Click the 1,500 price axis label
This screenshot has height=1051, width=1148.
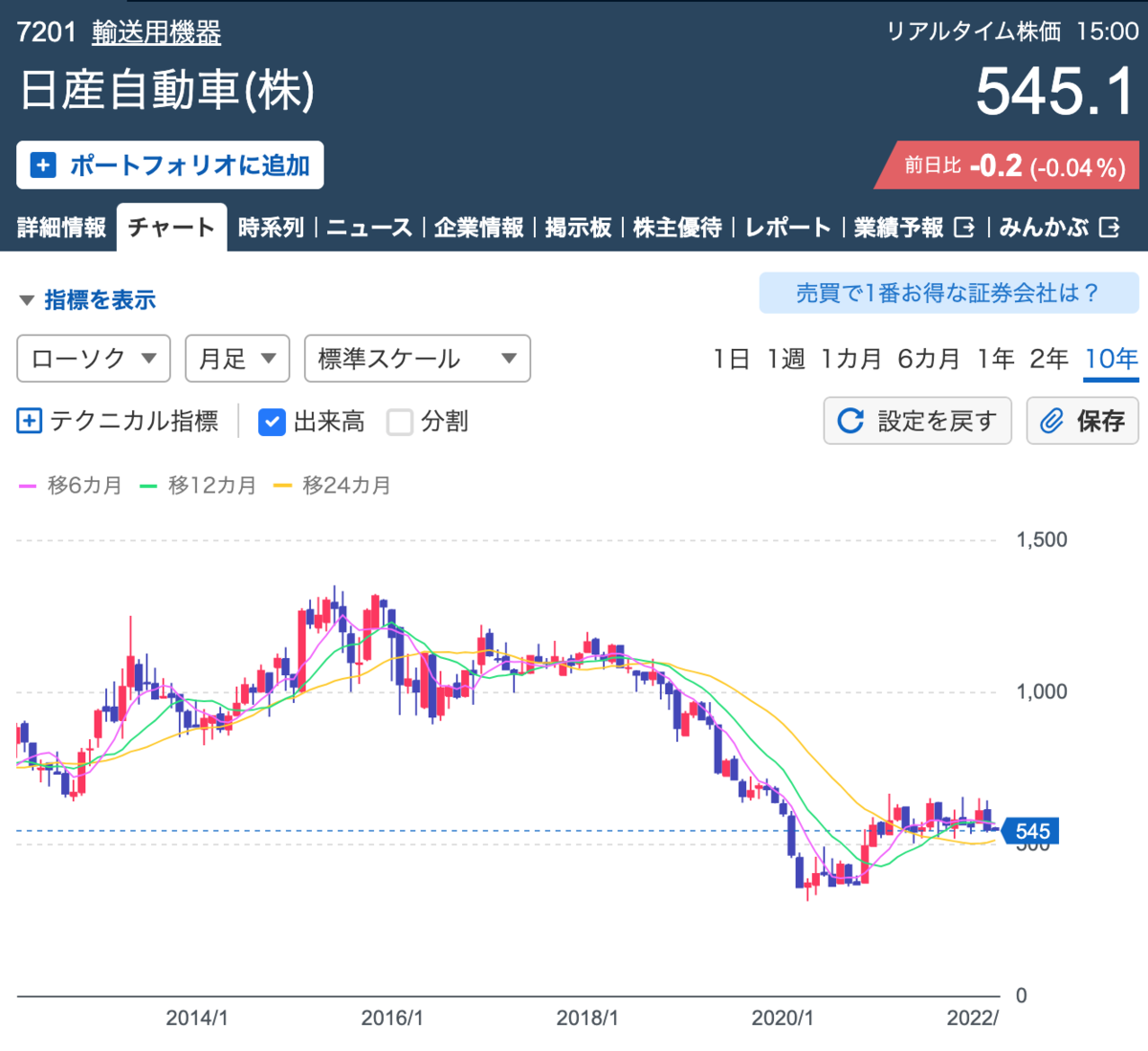1042,539
